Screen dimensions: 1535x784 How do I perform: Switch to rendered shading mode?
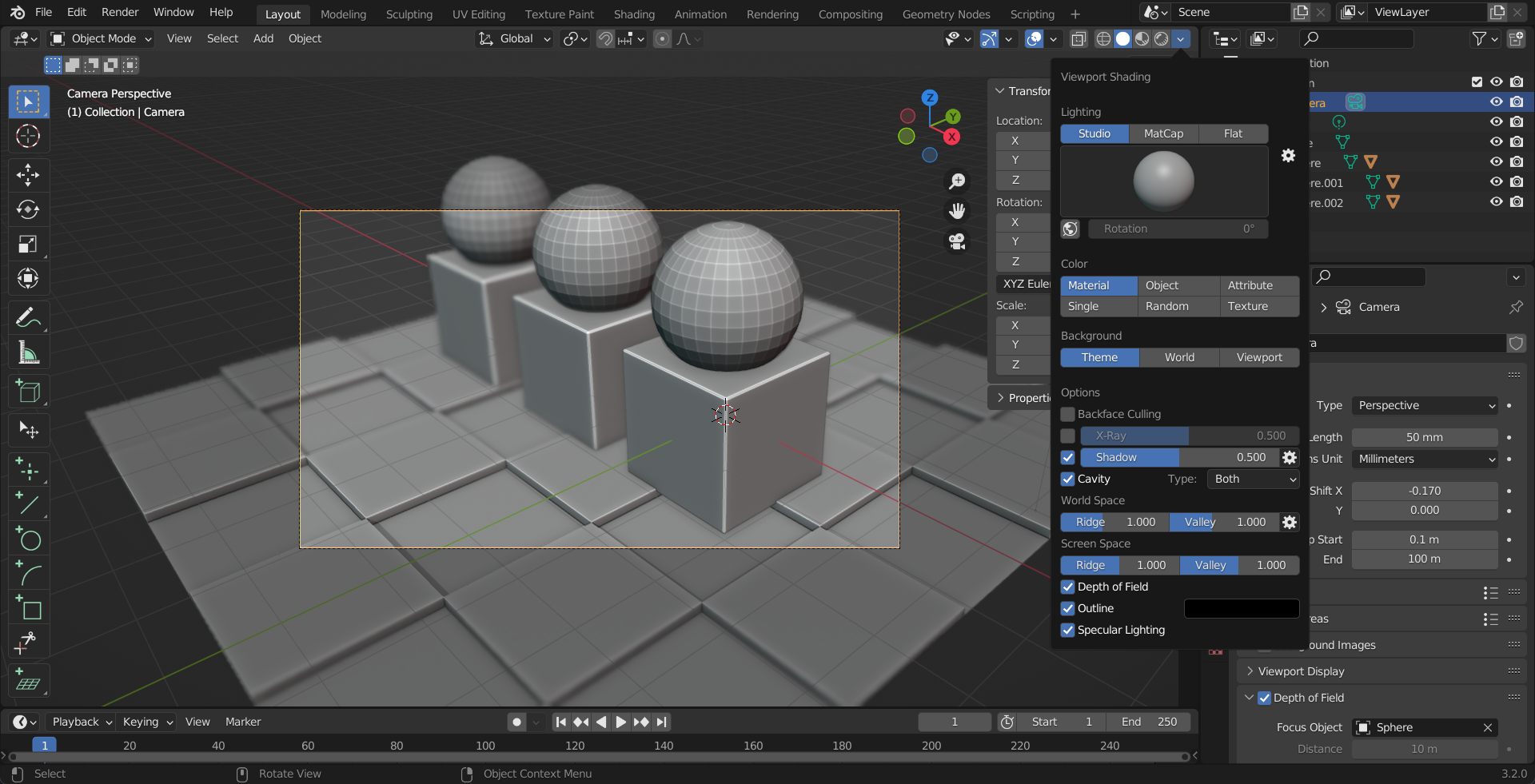pos(1161,39)
